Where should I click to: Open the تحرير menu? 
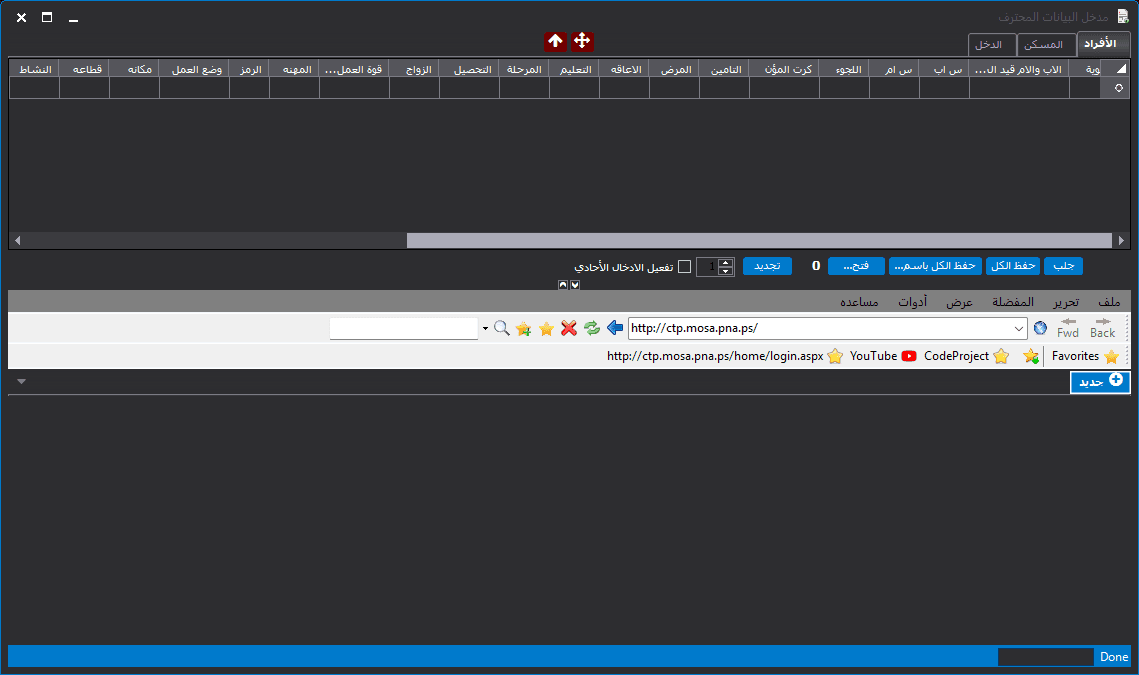(x=1066, y=302)
